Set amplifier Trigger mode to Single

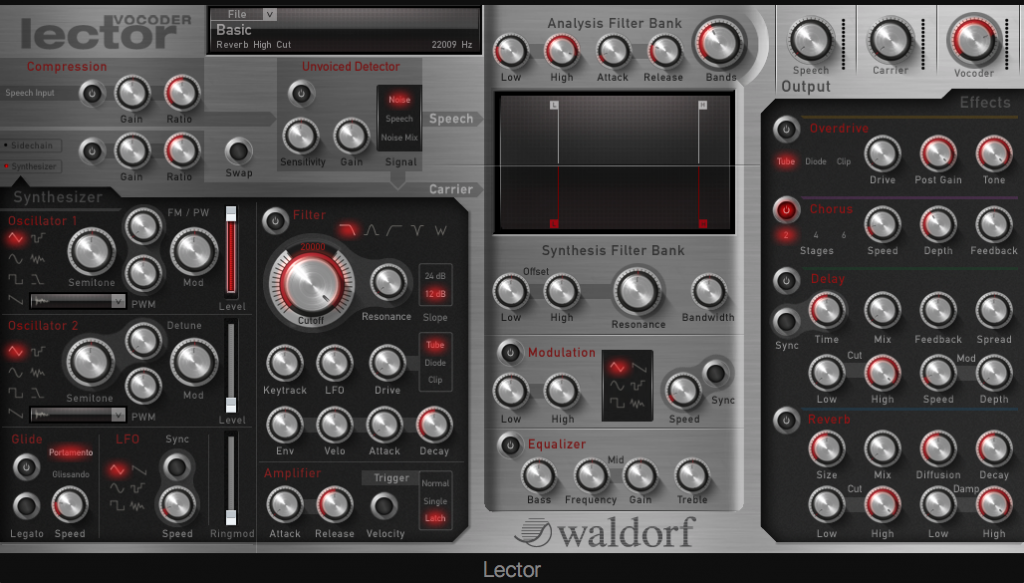tap(433, 503)
